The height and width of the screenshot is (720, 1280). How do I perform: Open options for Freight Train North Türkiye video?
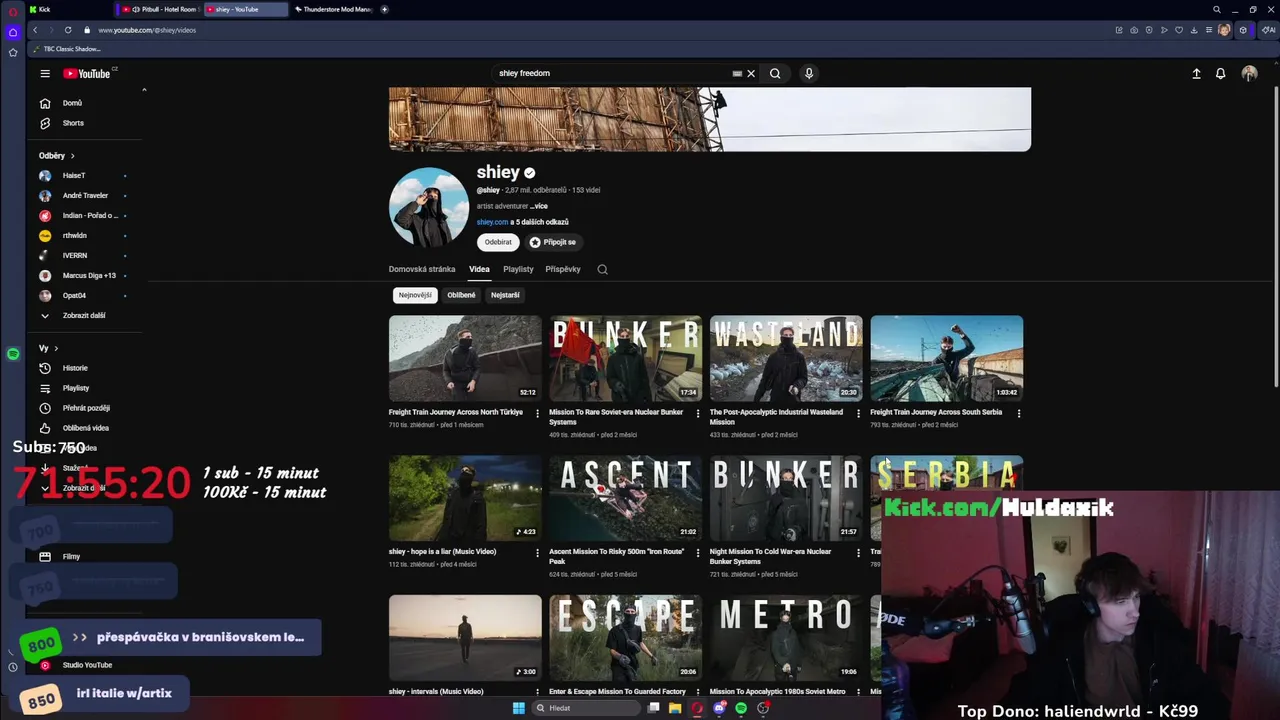(537, 413)
